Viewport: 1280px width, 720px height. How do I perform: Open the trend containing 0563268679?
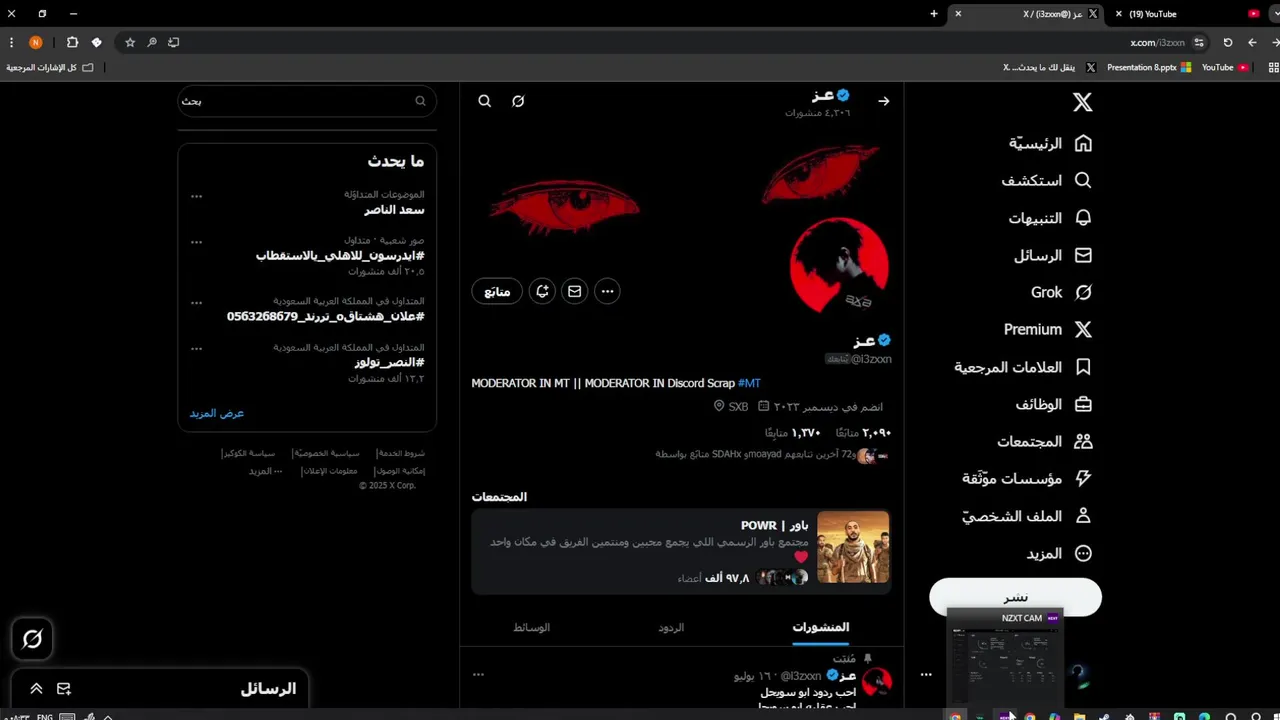click(x=326, y=316)
